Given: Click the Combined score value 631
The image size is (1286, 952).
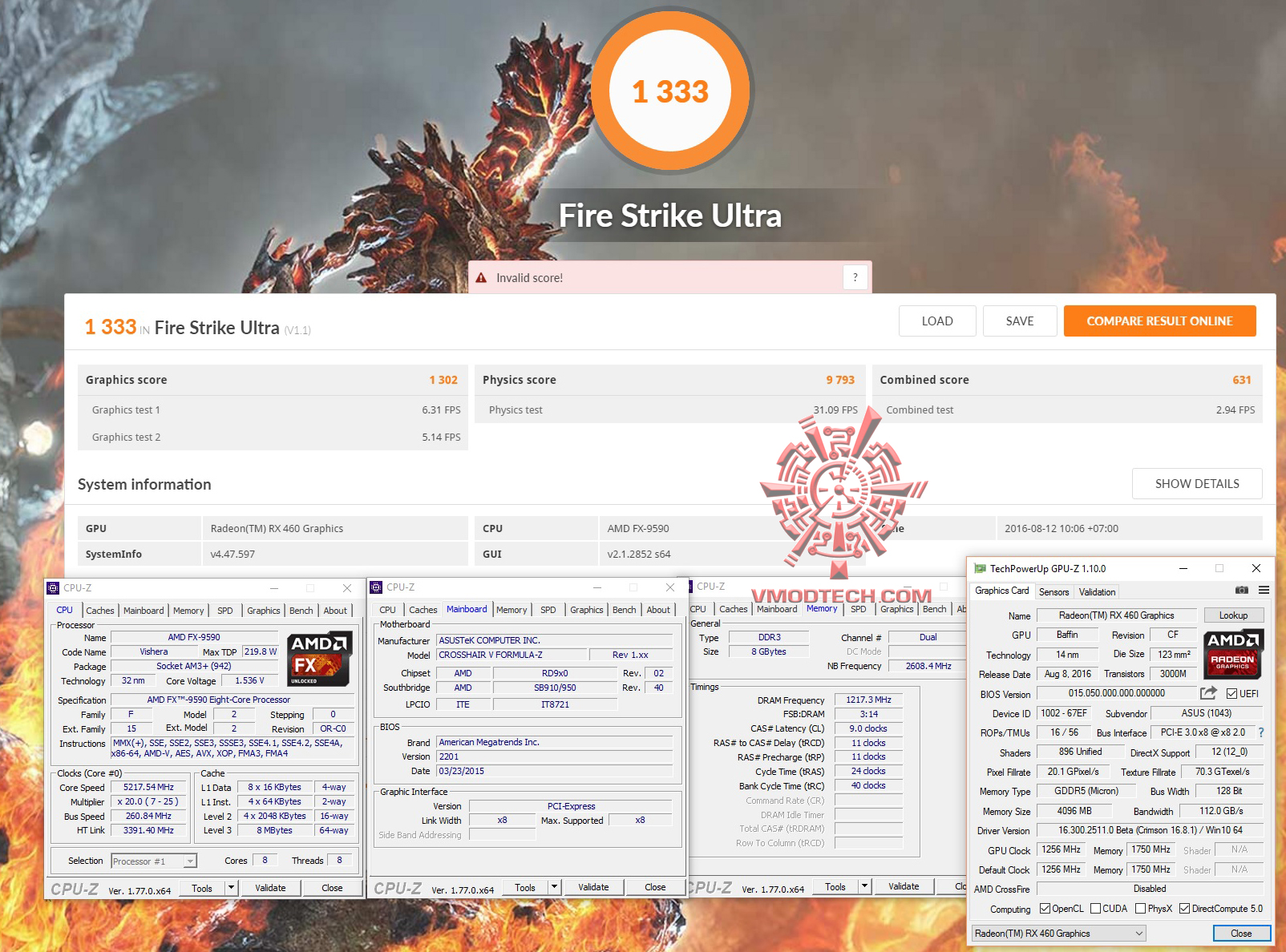Looking at the screenshot, I should point(1242,380).
